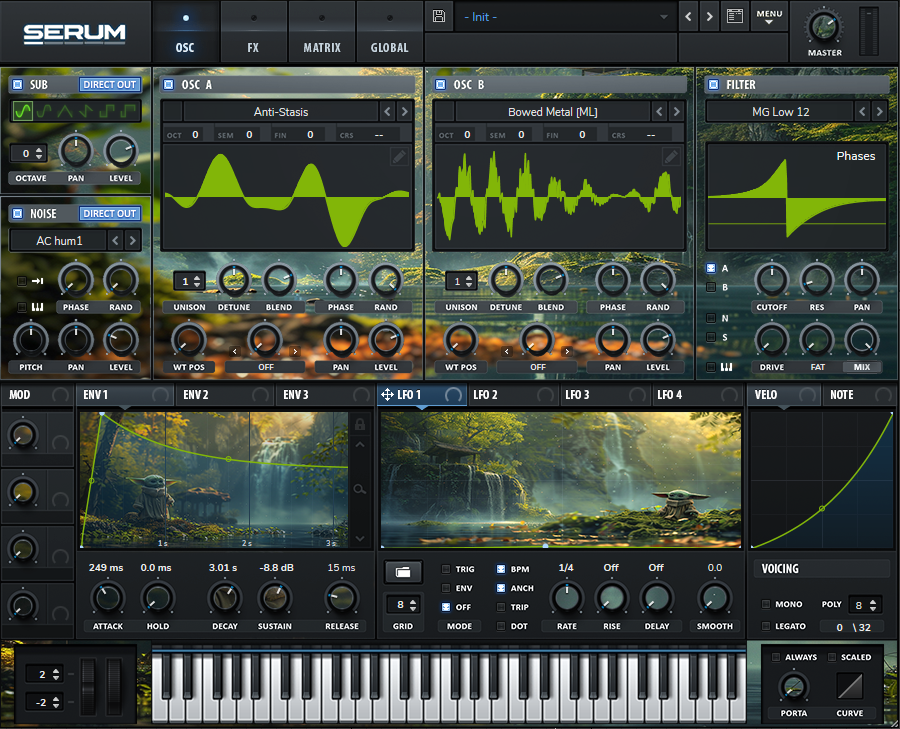900x729 pixels.
Task: Open the Bowed Metal [ML] wavetable selector
Action: [553, 112]
